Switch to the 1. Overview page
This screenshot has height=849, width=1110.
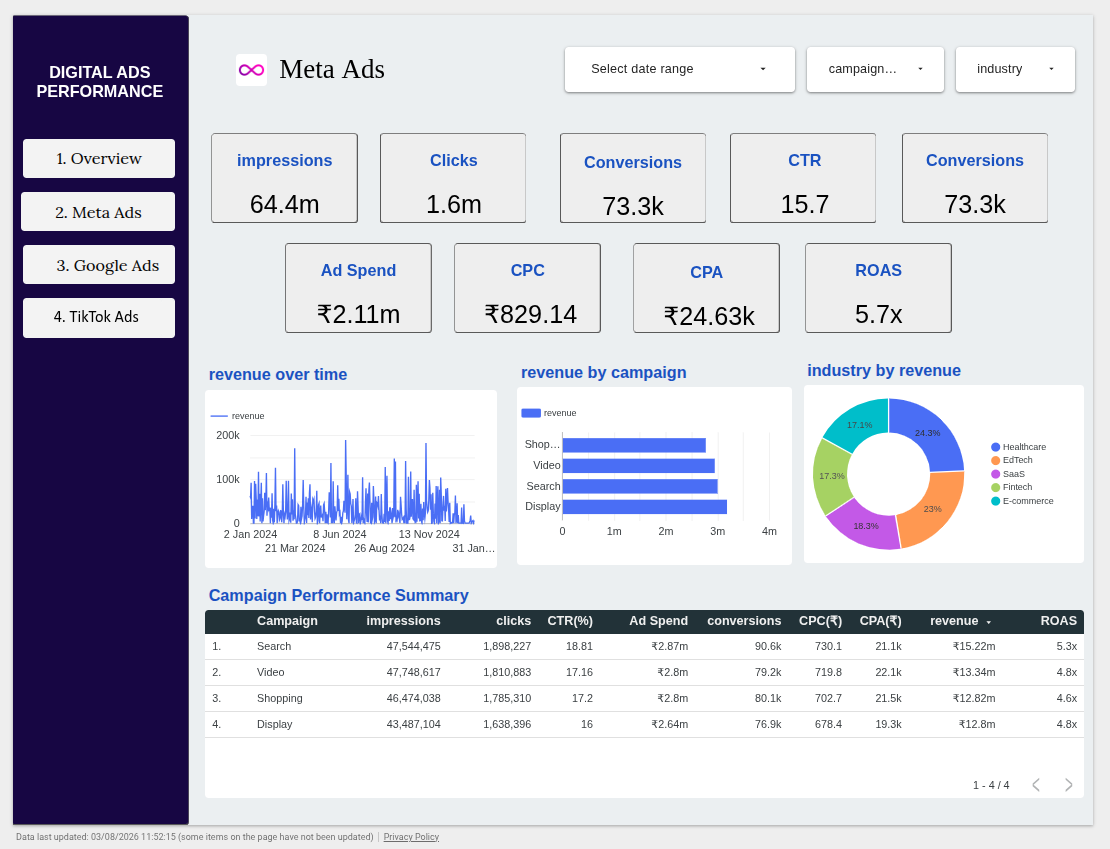point(99,159)
